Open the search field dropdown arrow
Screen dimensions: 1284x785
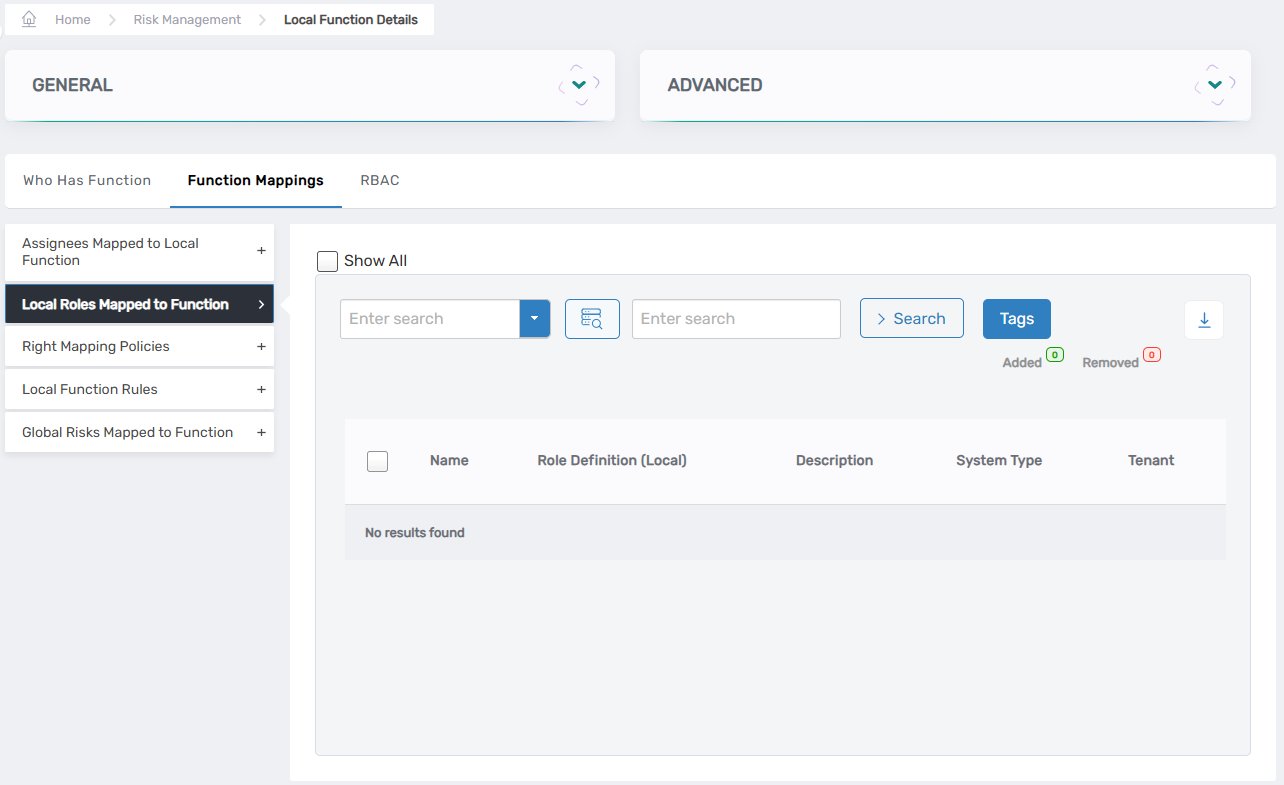[534, 319]
